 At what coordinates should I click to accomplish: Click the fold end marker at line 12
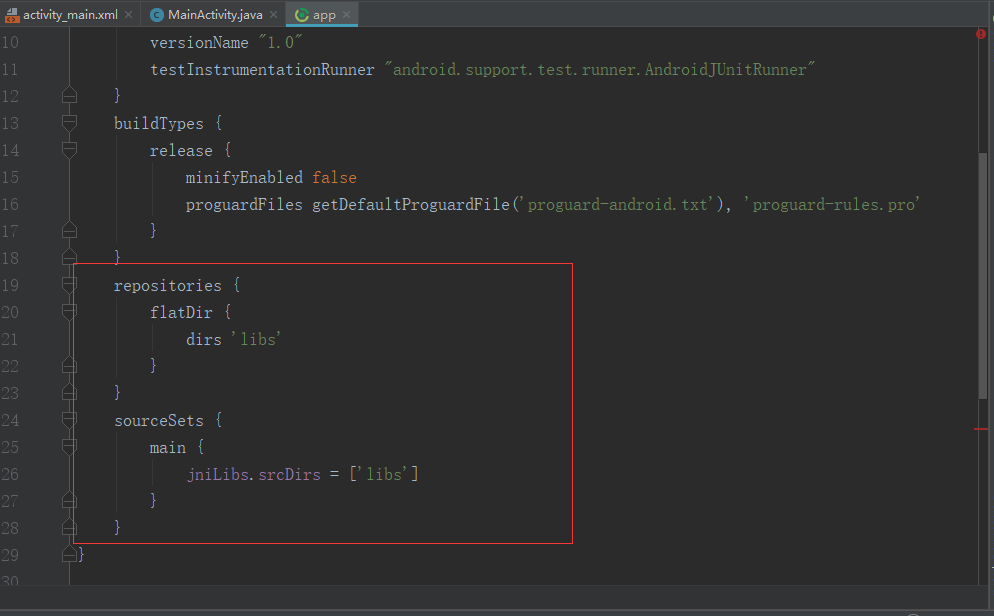coord(69,95)
